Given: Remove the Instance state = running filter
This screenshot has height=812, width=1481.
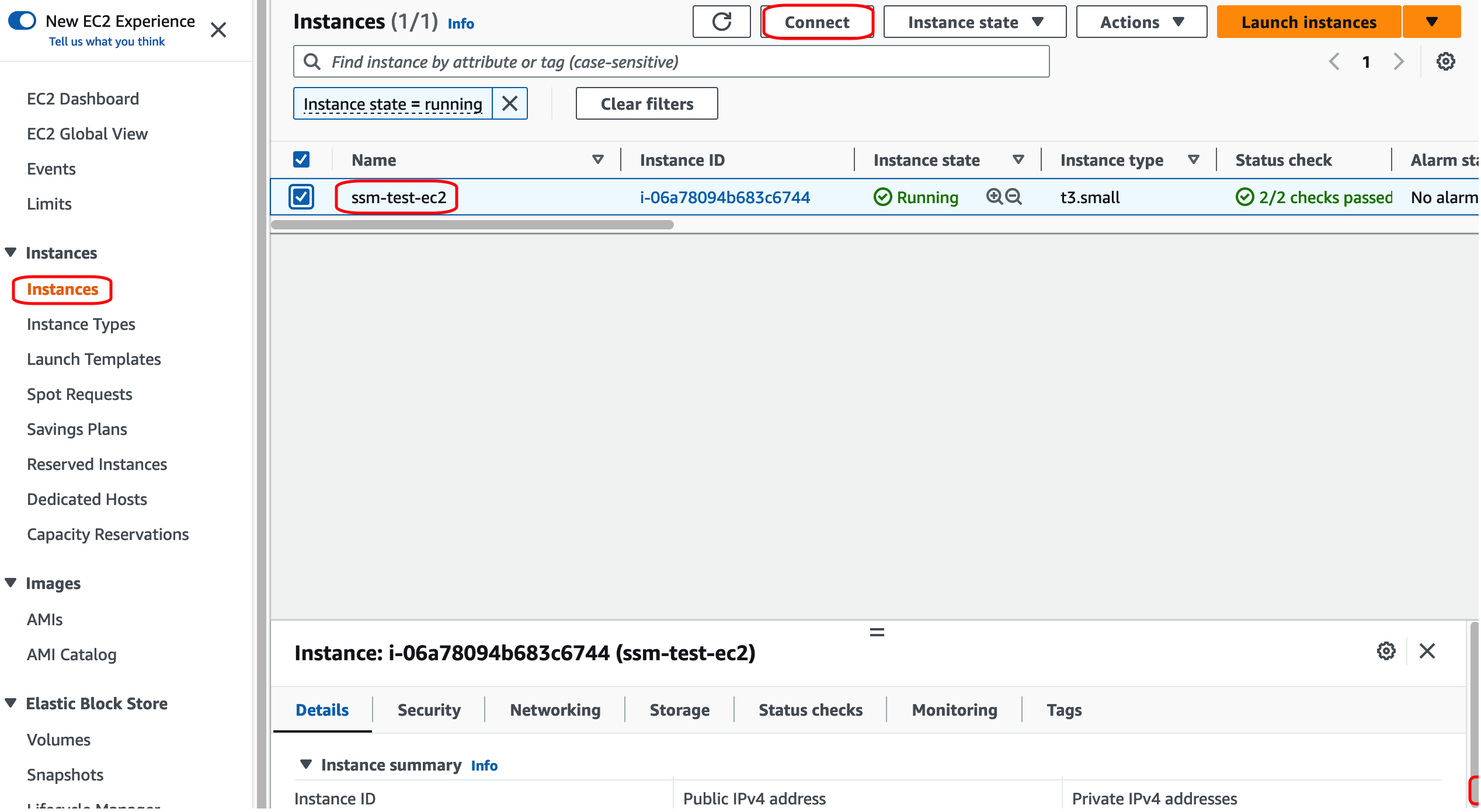Looking at the screenshot, I should 509,104.
